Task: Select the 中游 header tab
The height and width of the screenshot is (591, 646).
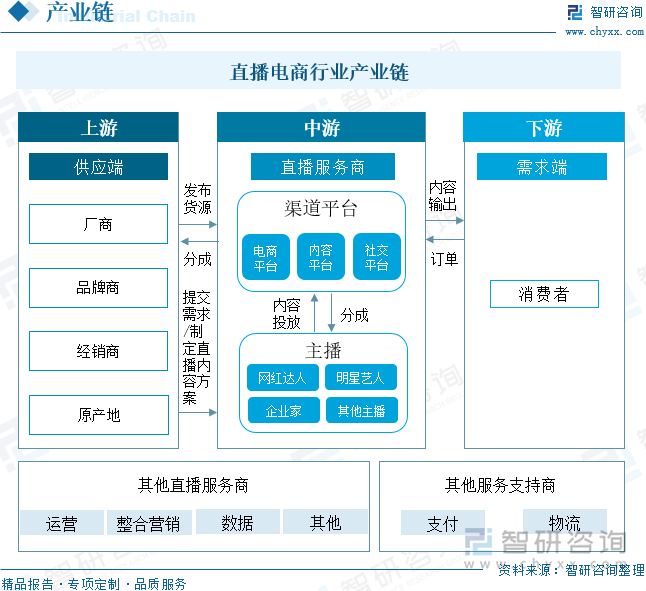Action: pyautogui.click(x=322, y=128)
